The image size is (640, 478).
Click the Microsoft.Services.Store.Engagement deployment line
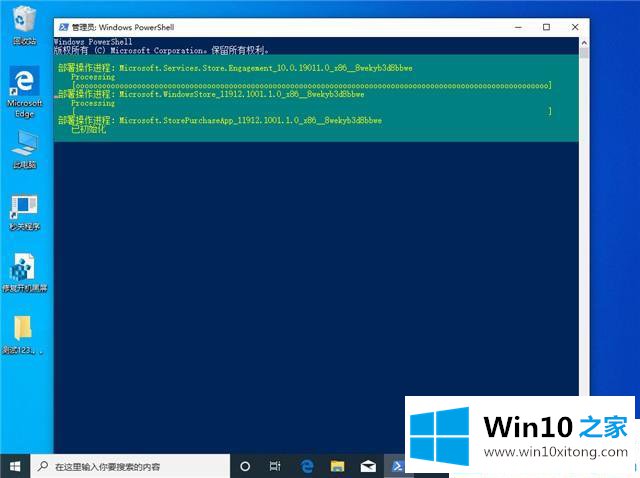[x=235, y=68]
